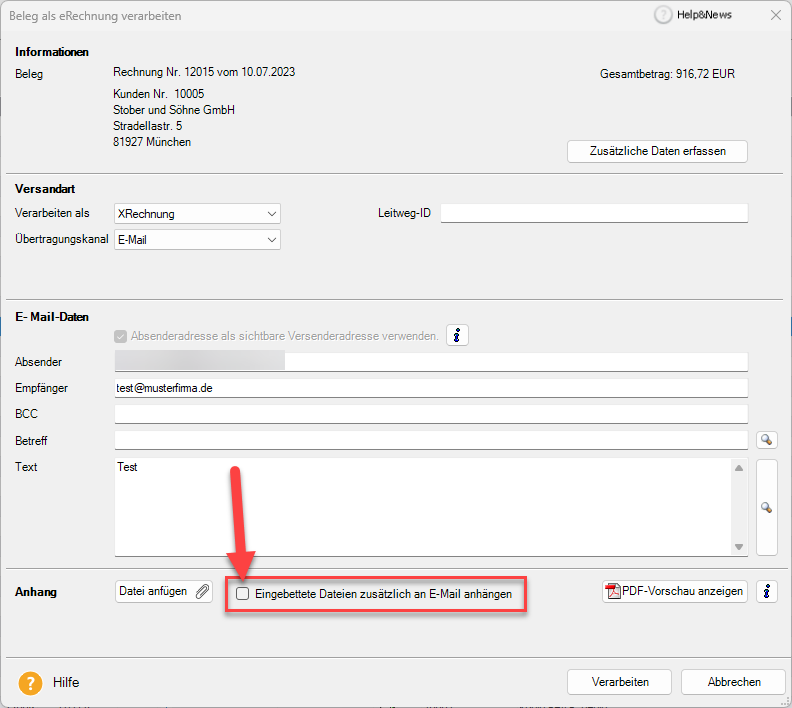The image size is (792, 708).
Task: Toggle Absenderadresse als sichtbare Versenderadresse checkbox
Action: pyautogui.click(x=122, y=337)
